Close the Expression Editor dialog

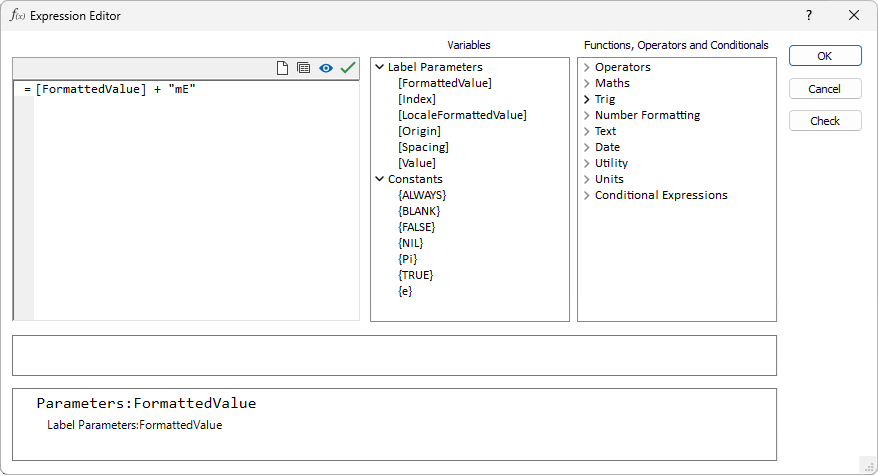[x=854, y=15]
